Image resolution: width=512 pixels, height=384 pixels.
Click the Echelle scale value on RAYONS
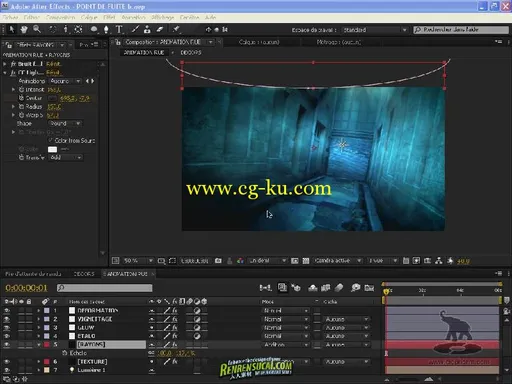click(x=176, y=353)
